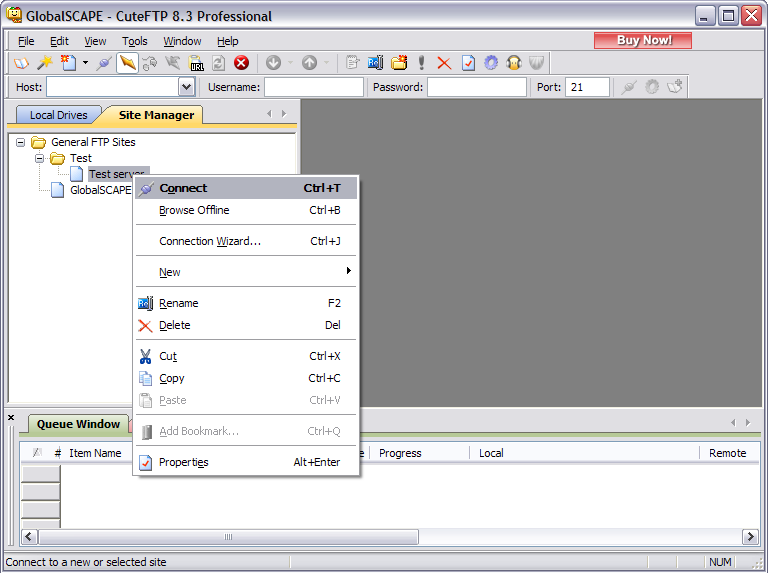Screen dimensions: 768x573
Task: Open the Tools menu
Action: click(x=135, y=41)
